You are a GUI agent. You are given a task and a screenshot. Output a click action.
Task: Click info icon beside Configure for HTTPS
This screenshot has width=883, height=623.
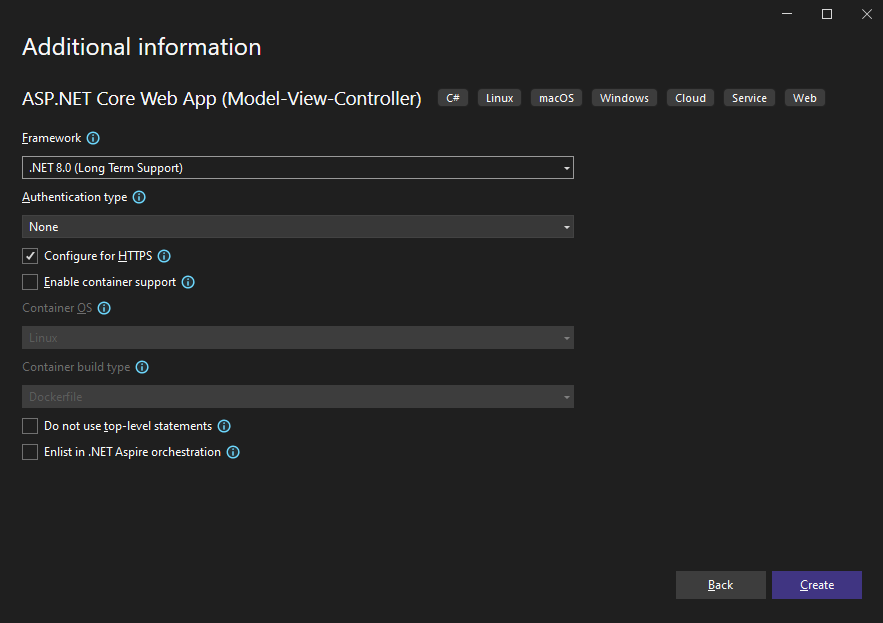[164, 256]
